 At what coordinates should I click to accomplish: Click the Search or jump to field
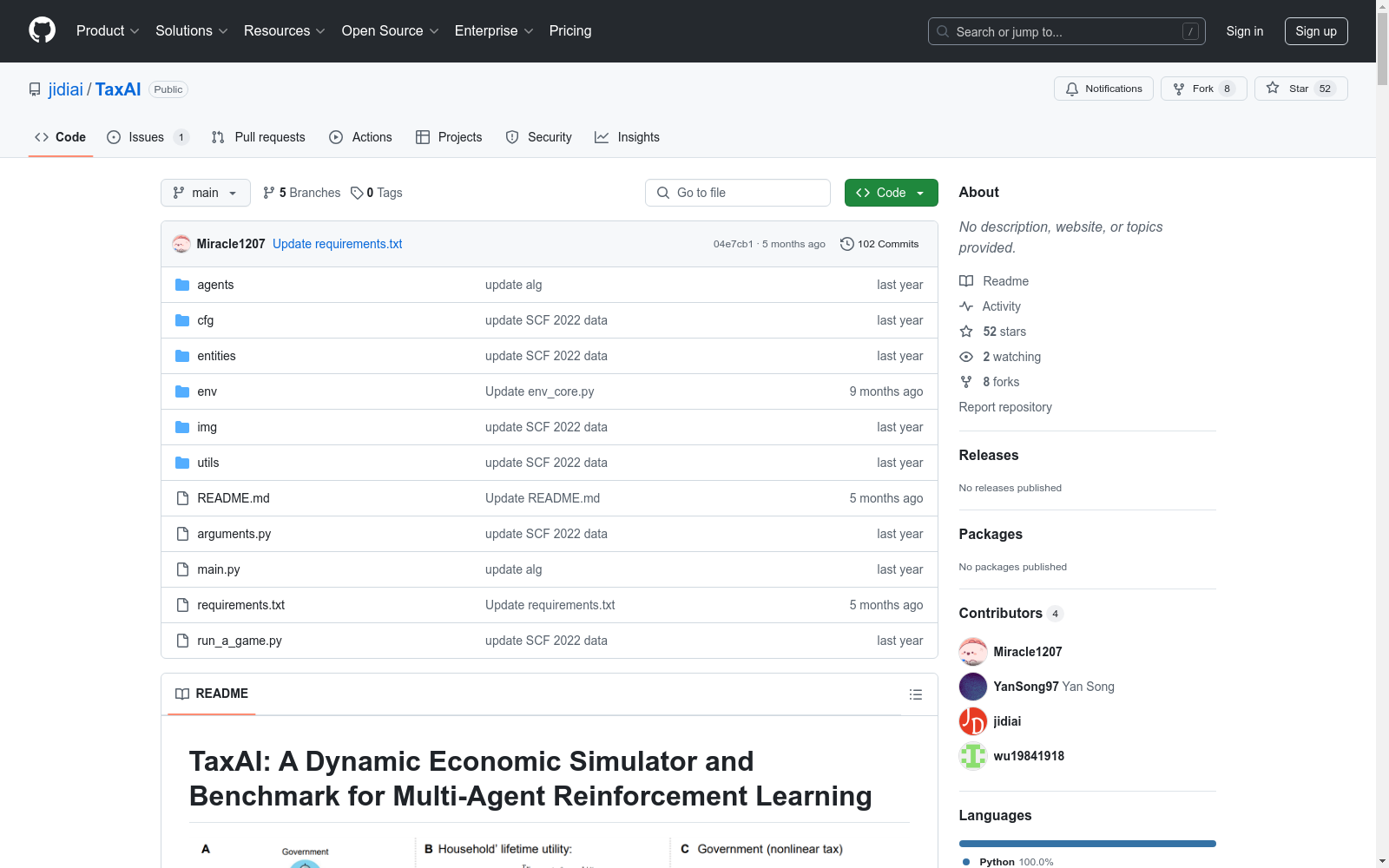tap(1067, 31)
